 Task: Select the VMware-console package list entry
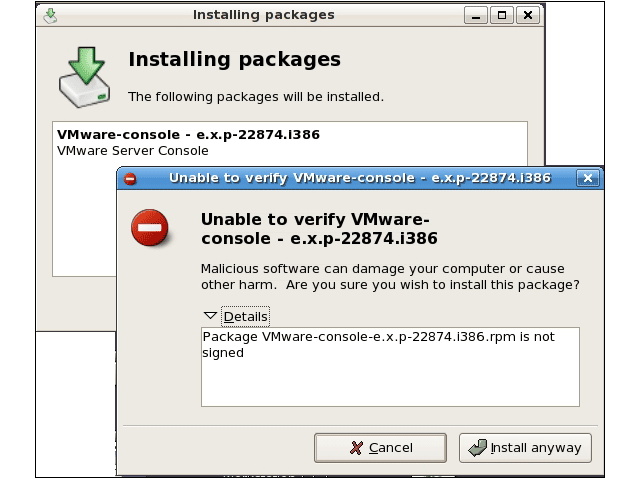click(x=188, y=142)
